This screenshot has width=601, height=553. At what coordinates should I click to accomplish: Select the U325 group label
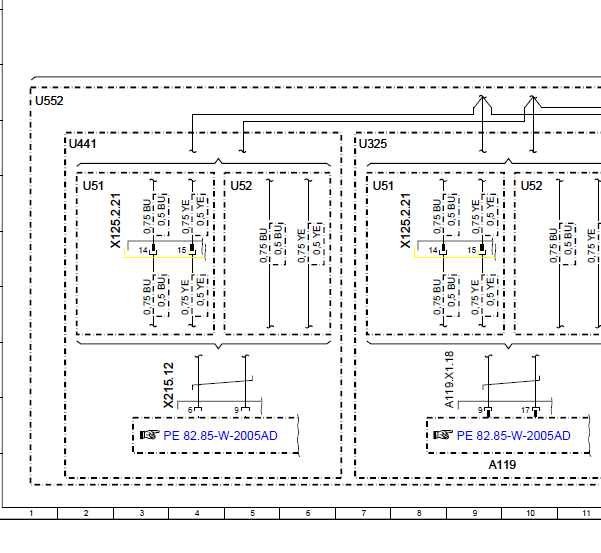[x=373, y=144]
